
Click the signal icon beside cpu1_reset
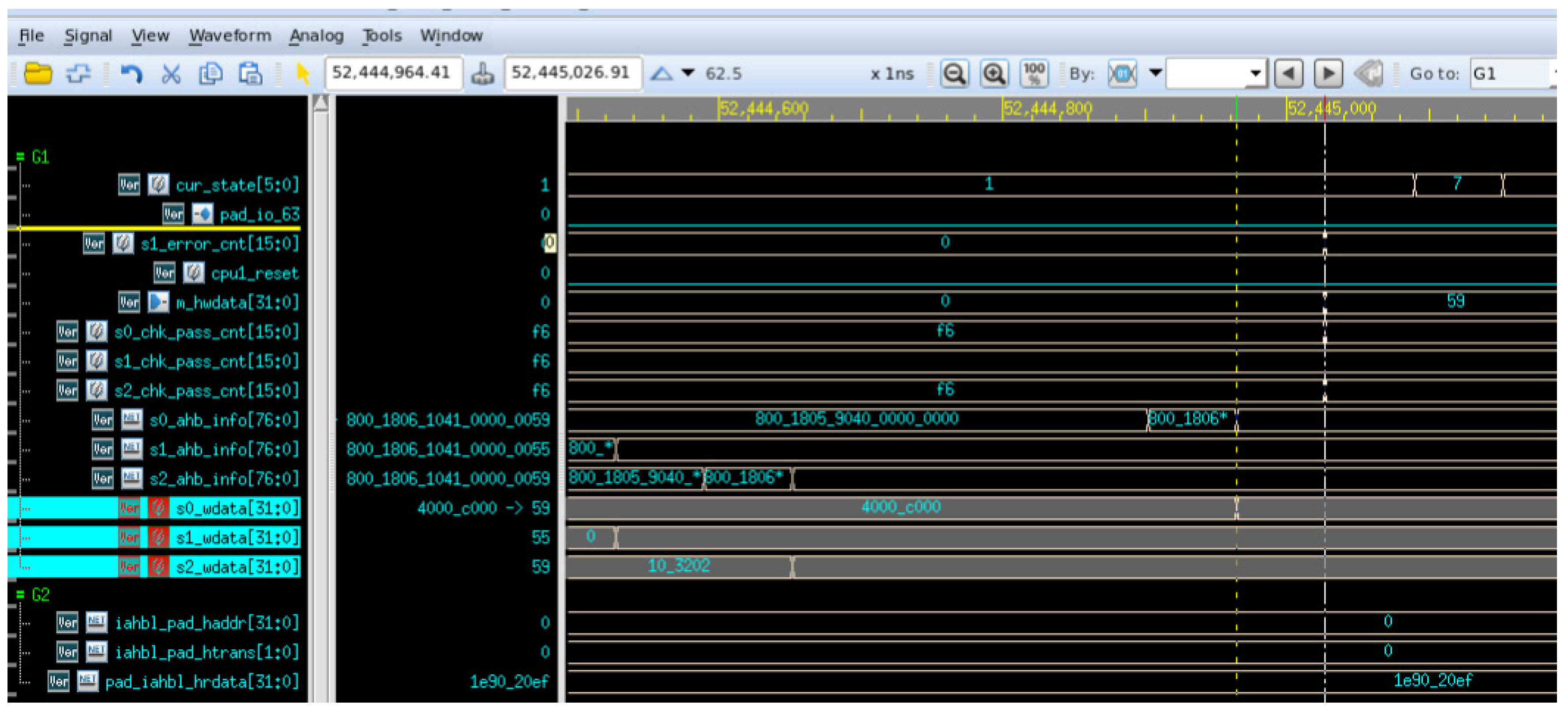pyautogui.click(x=194, y=273)
